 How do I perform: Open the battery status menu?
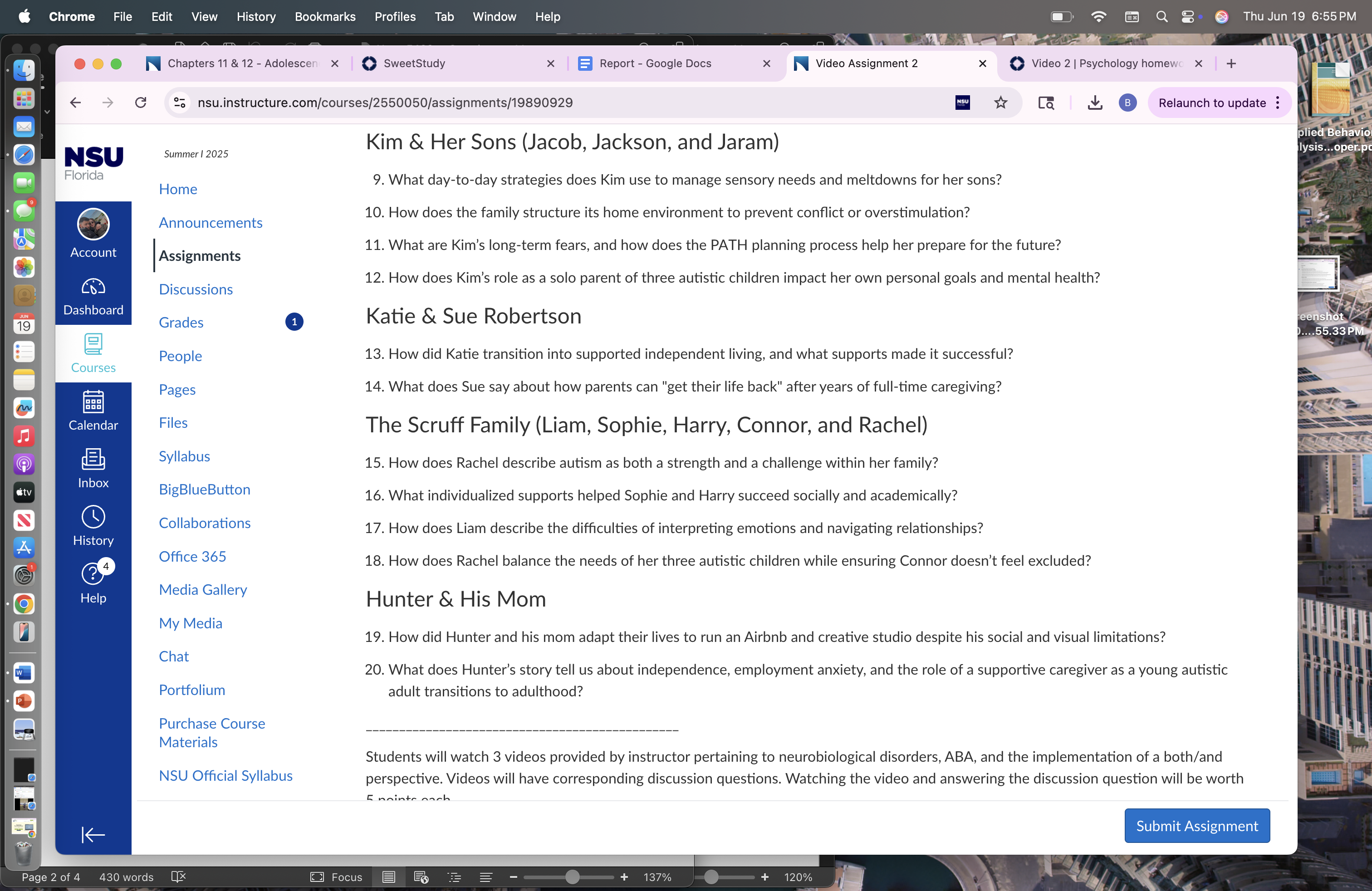coord(1061,17)
